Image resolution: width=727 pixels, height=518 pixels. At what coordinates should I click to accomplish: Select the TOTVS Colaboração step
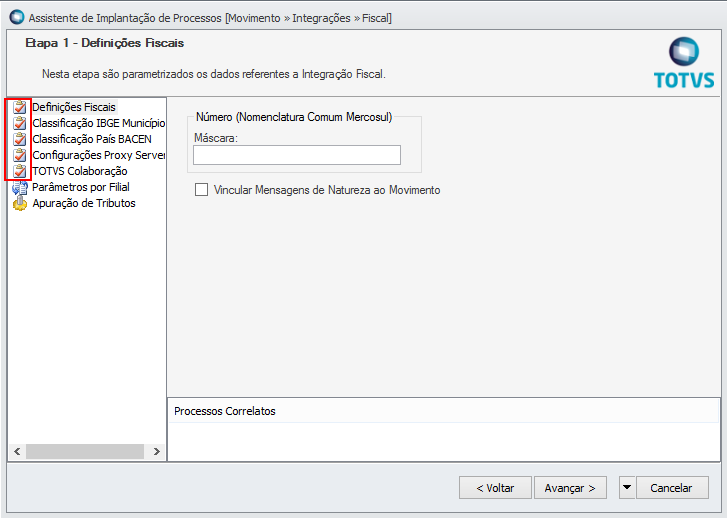click(x=80, y=171)
